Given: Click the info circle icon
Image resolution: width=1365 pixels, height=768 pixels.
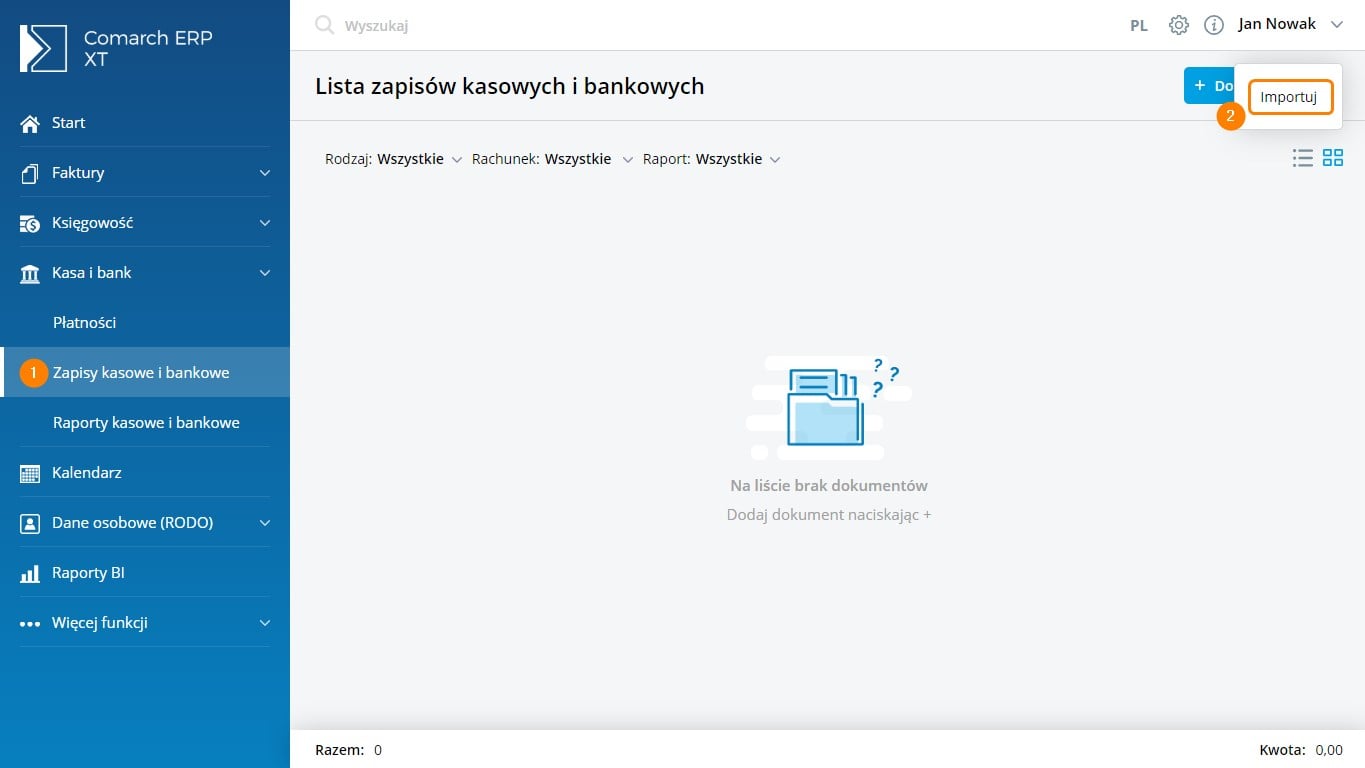Looking at the screenshot, I should pos(1214,25).
